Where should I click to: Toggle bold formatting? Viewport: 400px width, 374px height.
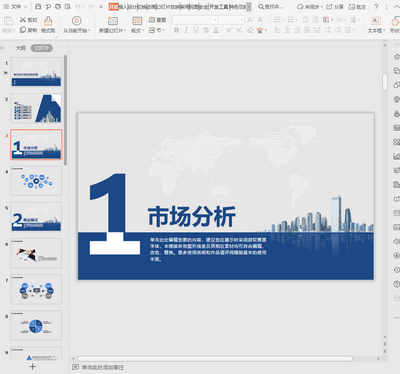[176, 30]
